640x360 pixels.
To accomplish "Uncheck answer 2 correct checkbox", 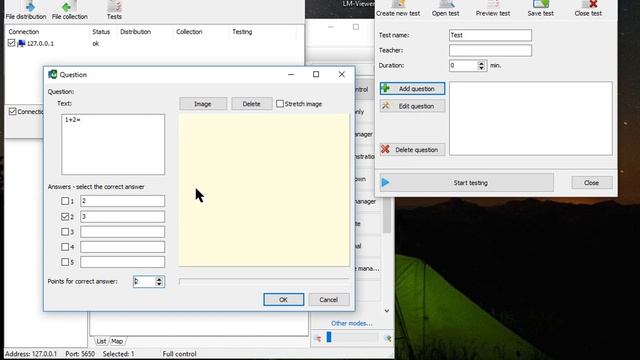I will click(x=65, y=216).
